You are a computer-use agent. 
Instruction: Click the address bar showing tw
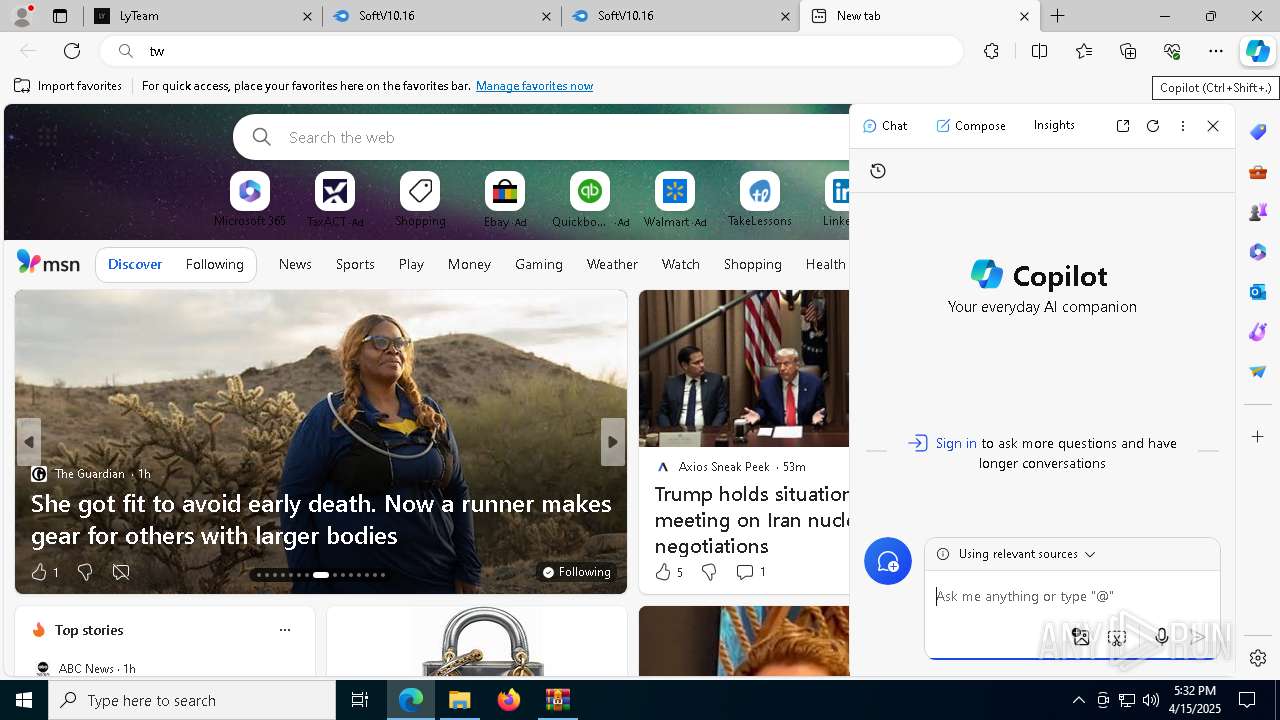[530, 51]
